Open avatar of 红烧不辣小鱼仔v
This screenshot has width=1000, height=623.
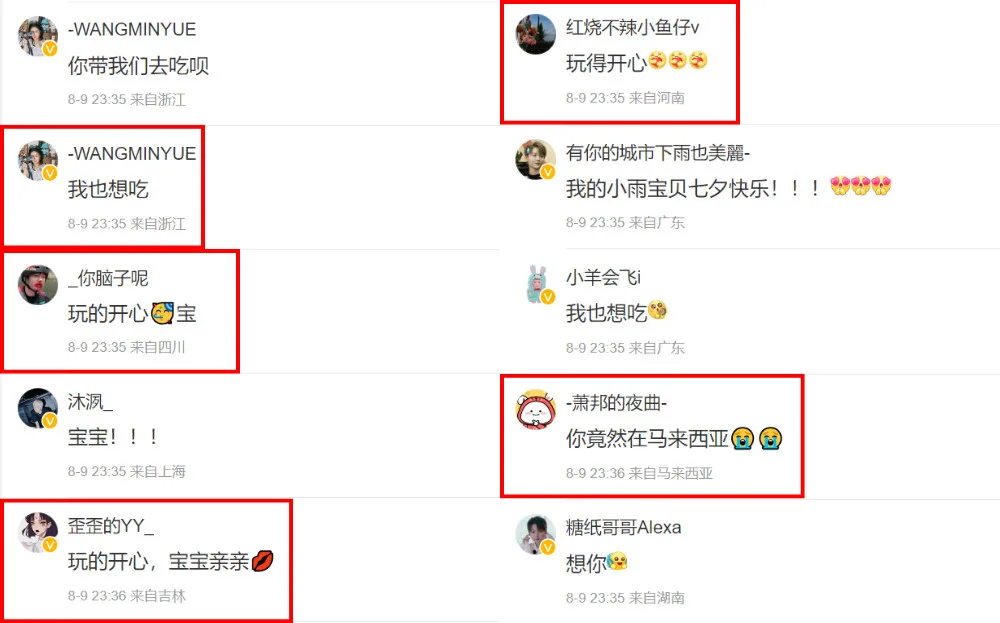(x=536, y=34)
